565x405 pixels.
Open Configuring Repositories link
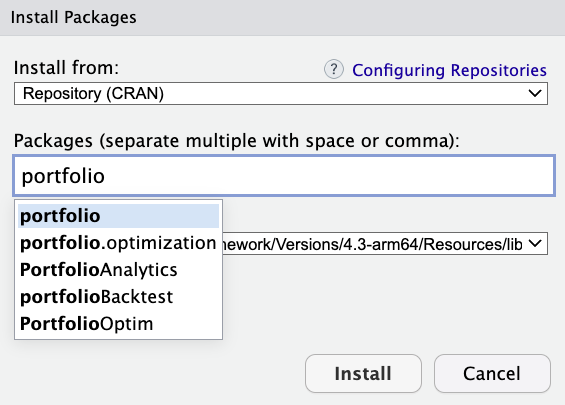449,70
